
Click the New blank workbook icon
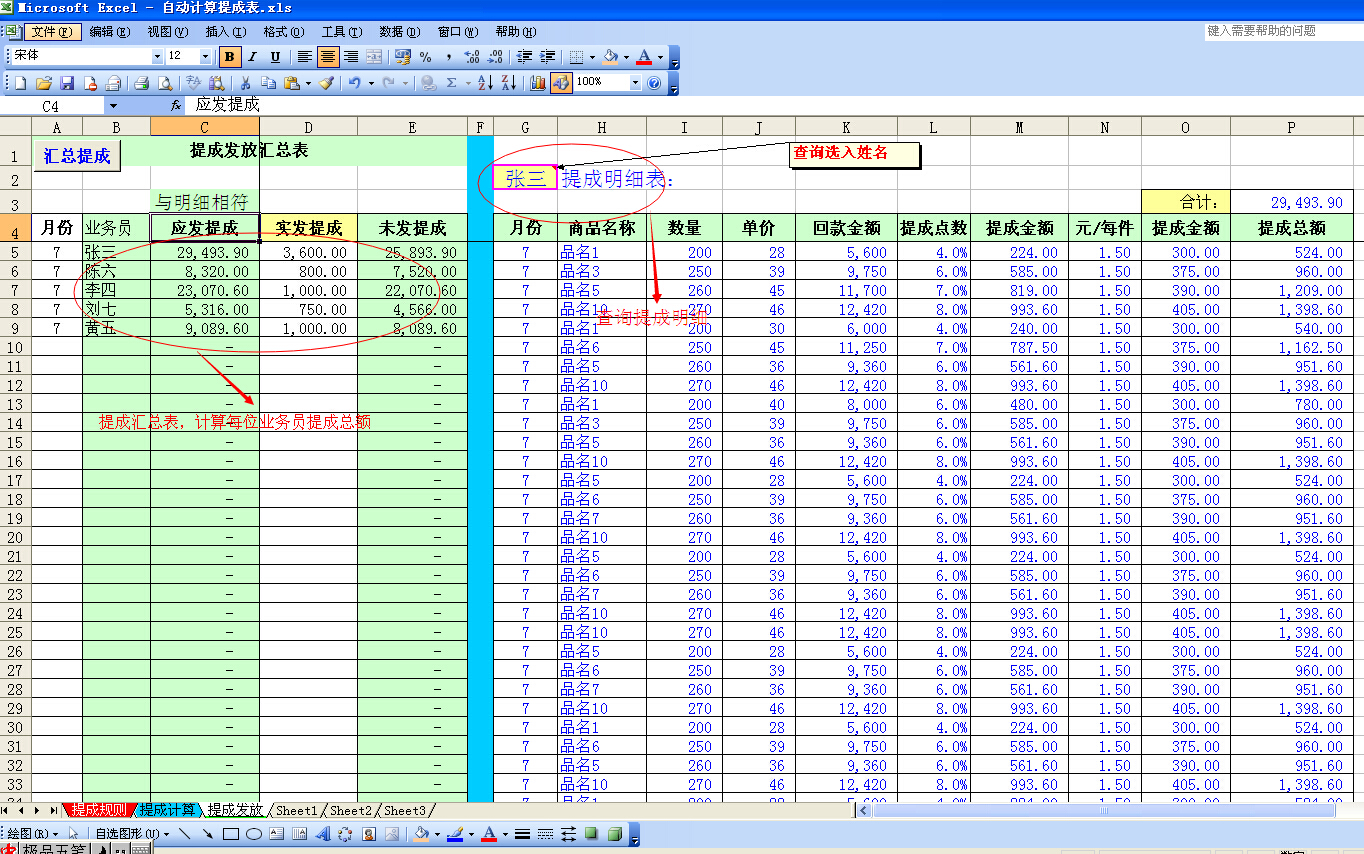point(20,83)
